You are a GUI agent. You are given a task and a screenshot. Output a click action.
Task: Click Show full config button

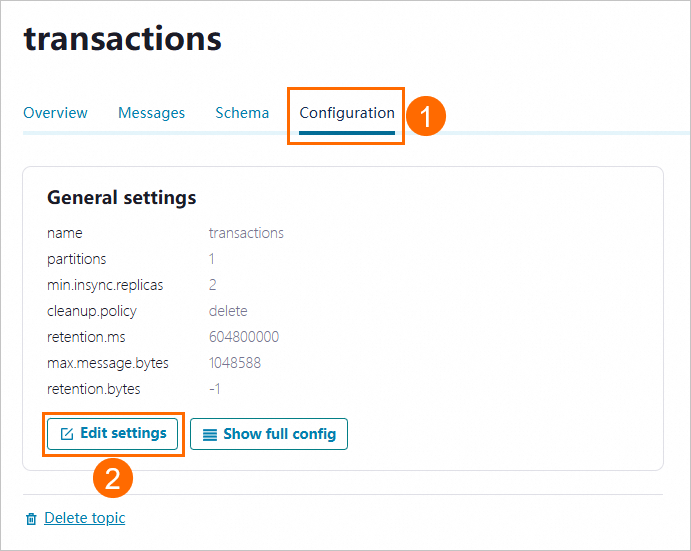269,434
